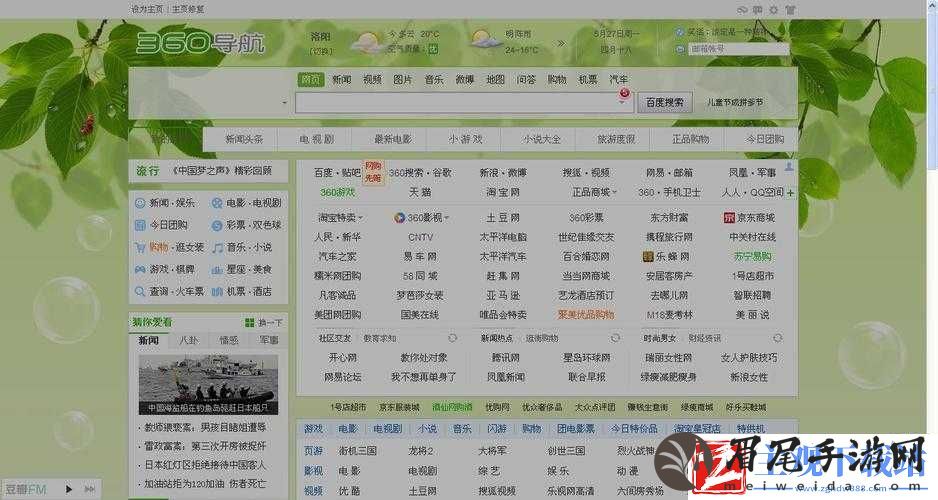This screenshot has width=938, height=500.
Task: Expand the search engine dropdown left of search box
Action: (x=284, y=103)
